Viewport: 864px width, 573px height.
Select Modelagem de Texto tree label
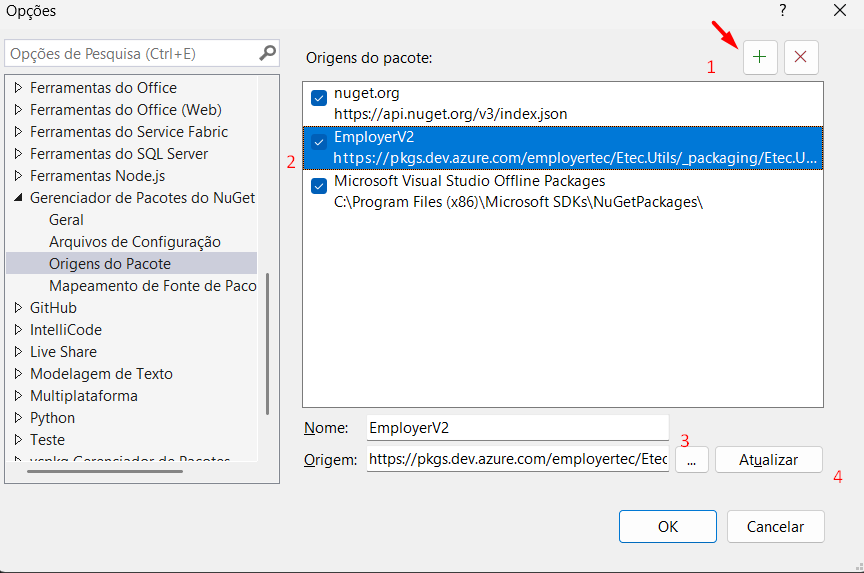click(101, 374)
